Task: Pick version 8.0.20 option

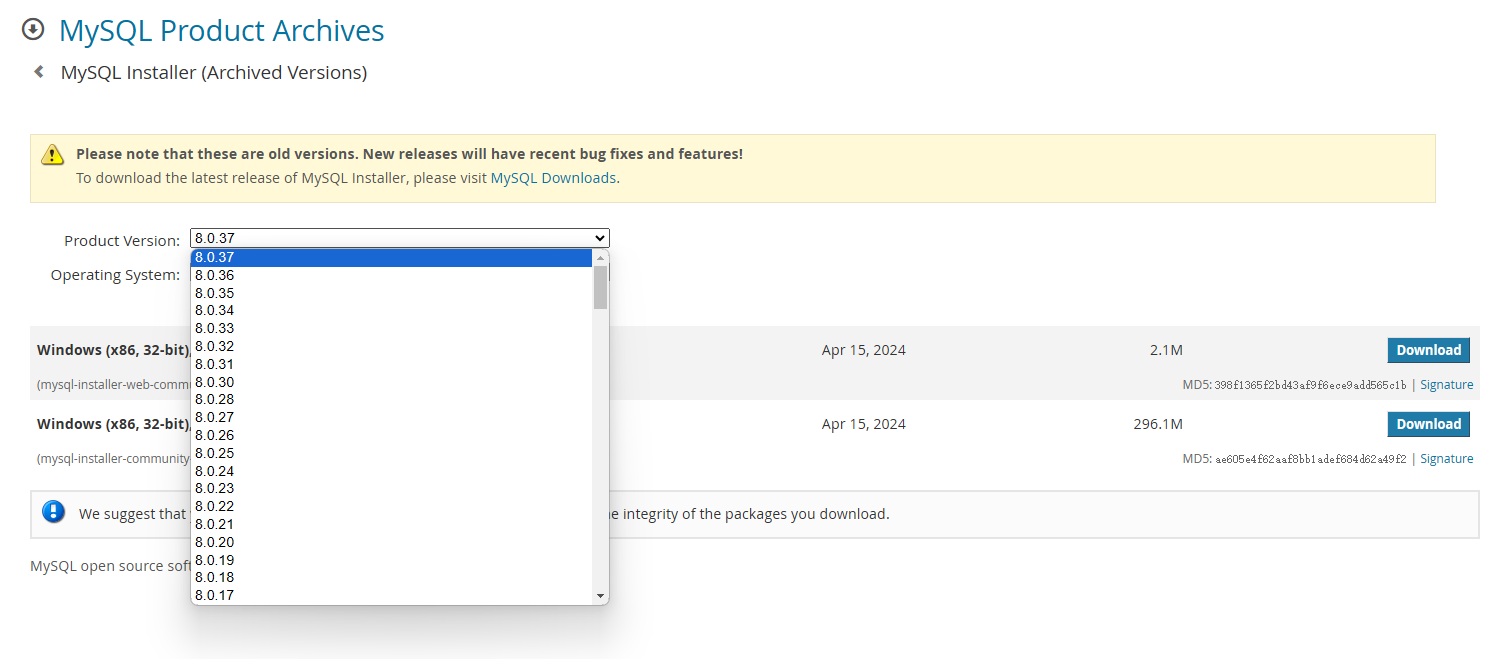Action: 391,542
